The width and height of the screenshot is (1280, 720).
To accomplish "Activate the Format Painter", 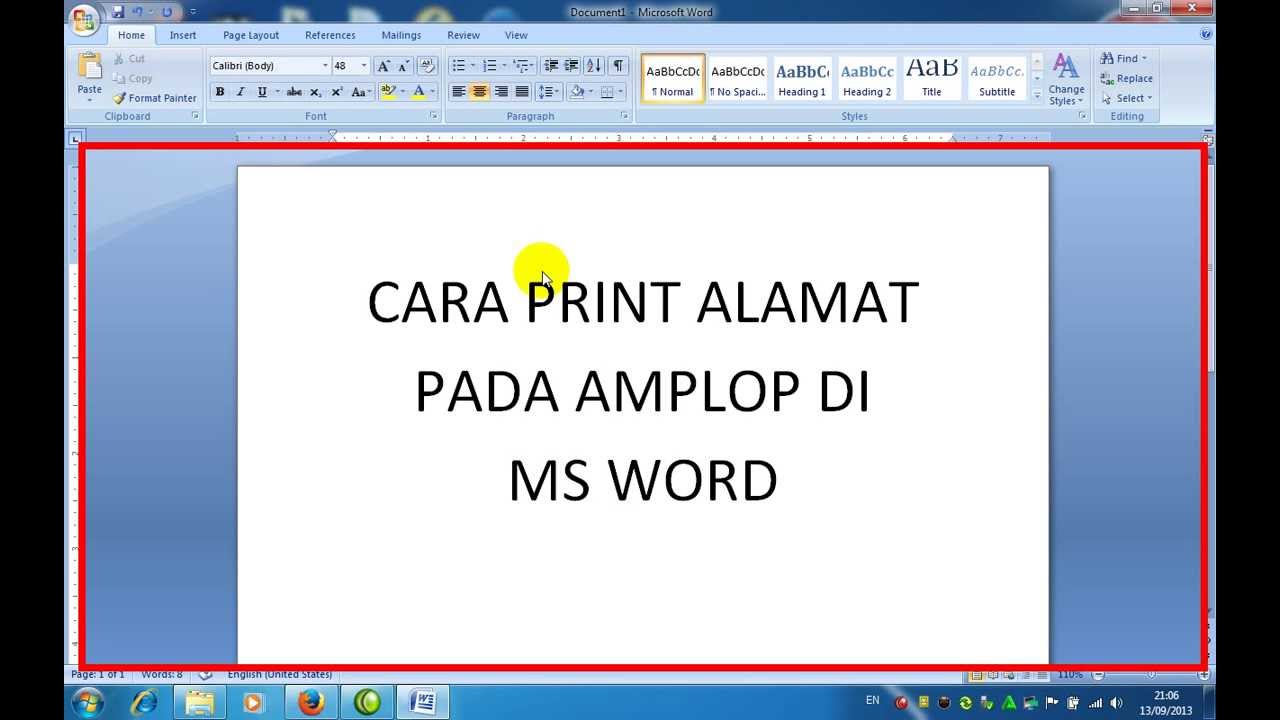I will 155,98.
